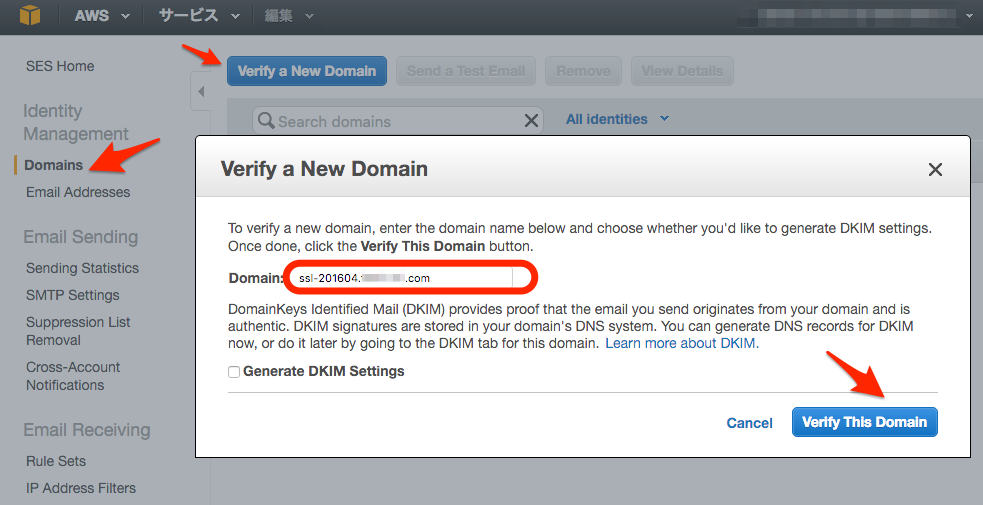
Task: Cancel the domain verification dialog
Action: pos(749,423)
